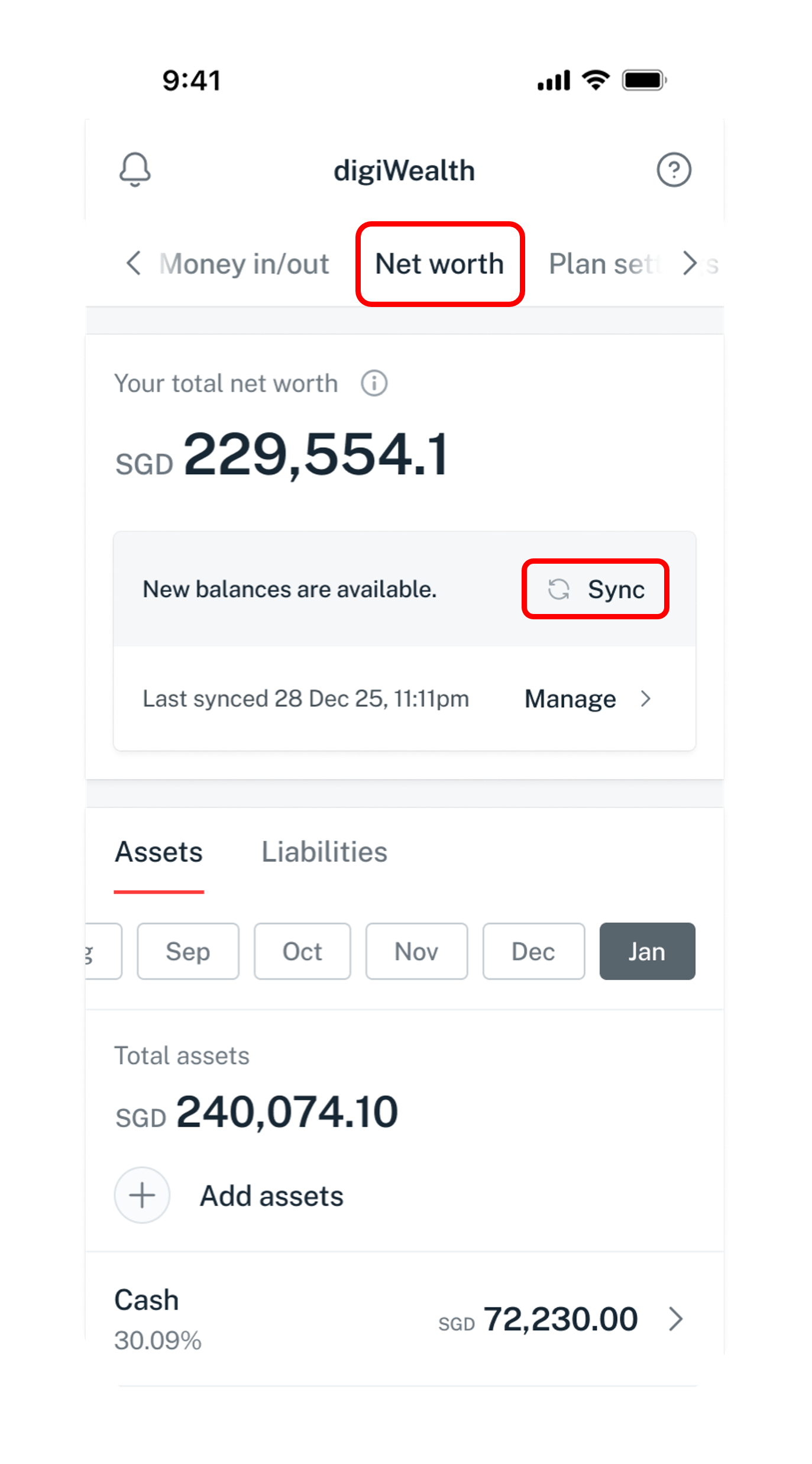
Task: Switch to Liabilities tab
Action: [324, 852]
